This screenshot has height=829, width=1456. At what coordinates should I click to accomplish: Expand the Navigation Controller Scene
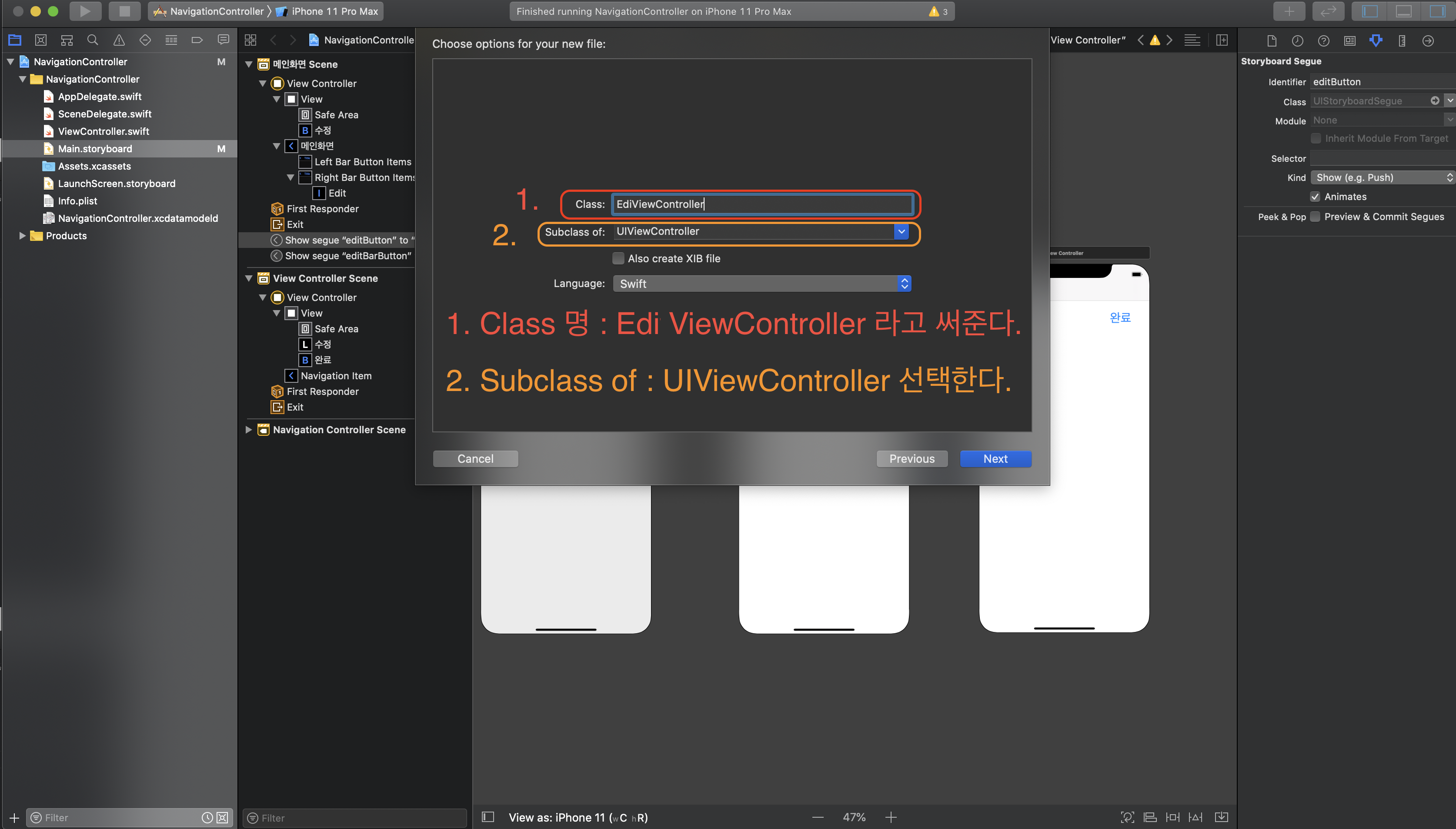pos(249,430)
